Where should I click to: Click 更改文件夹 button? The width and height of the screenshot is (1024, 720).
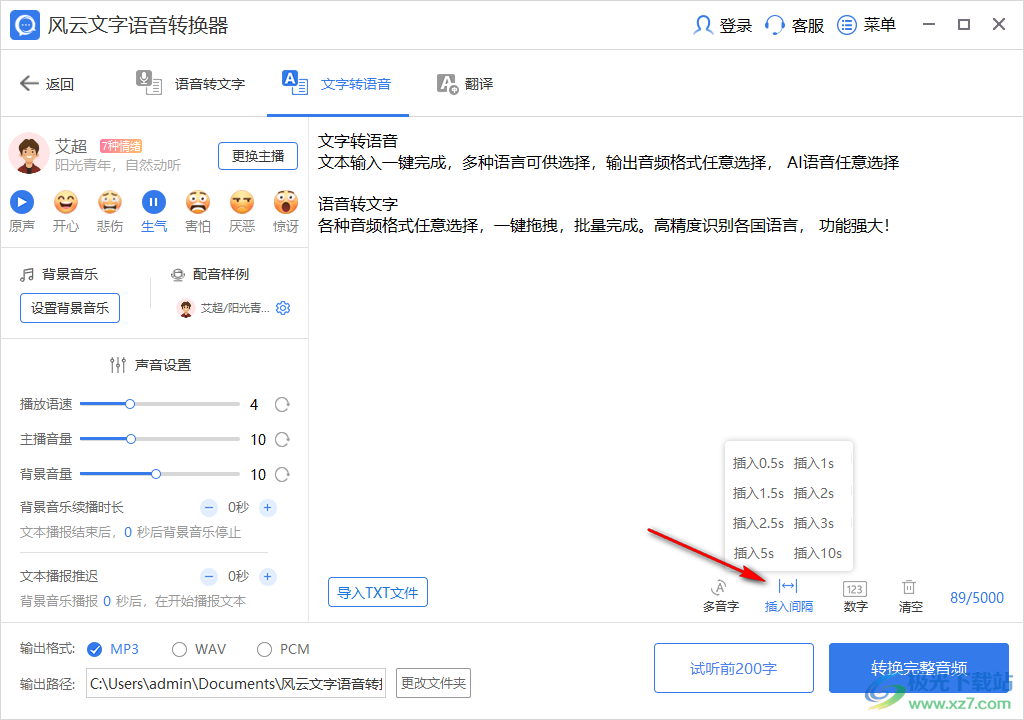(434, 683)
